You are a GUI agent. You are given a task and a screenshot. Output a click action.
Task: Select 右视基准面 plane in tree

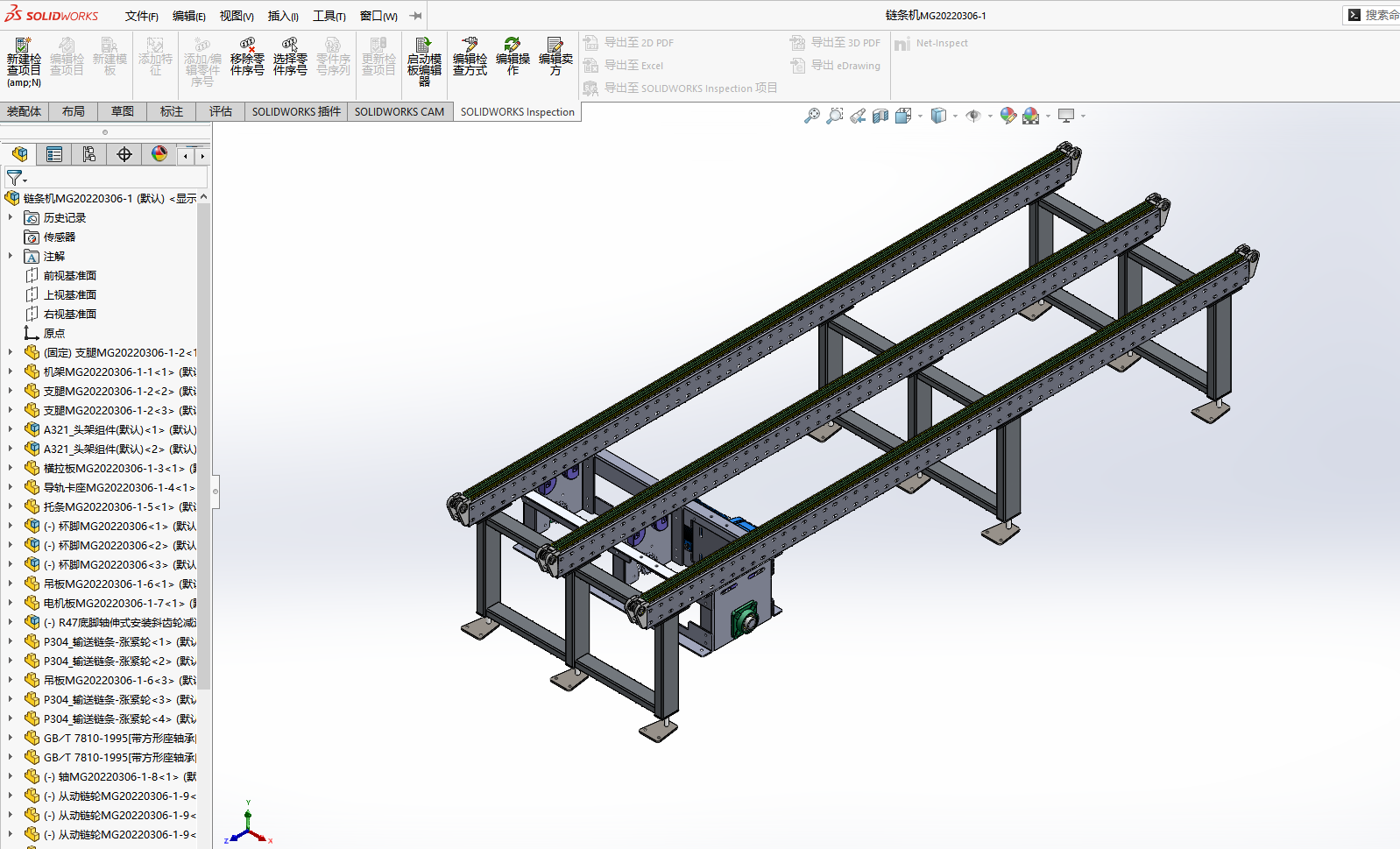(x=69, y=314)
